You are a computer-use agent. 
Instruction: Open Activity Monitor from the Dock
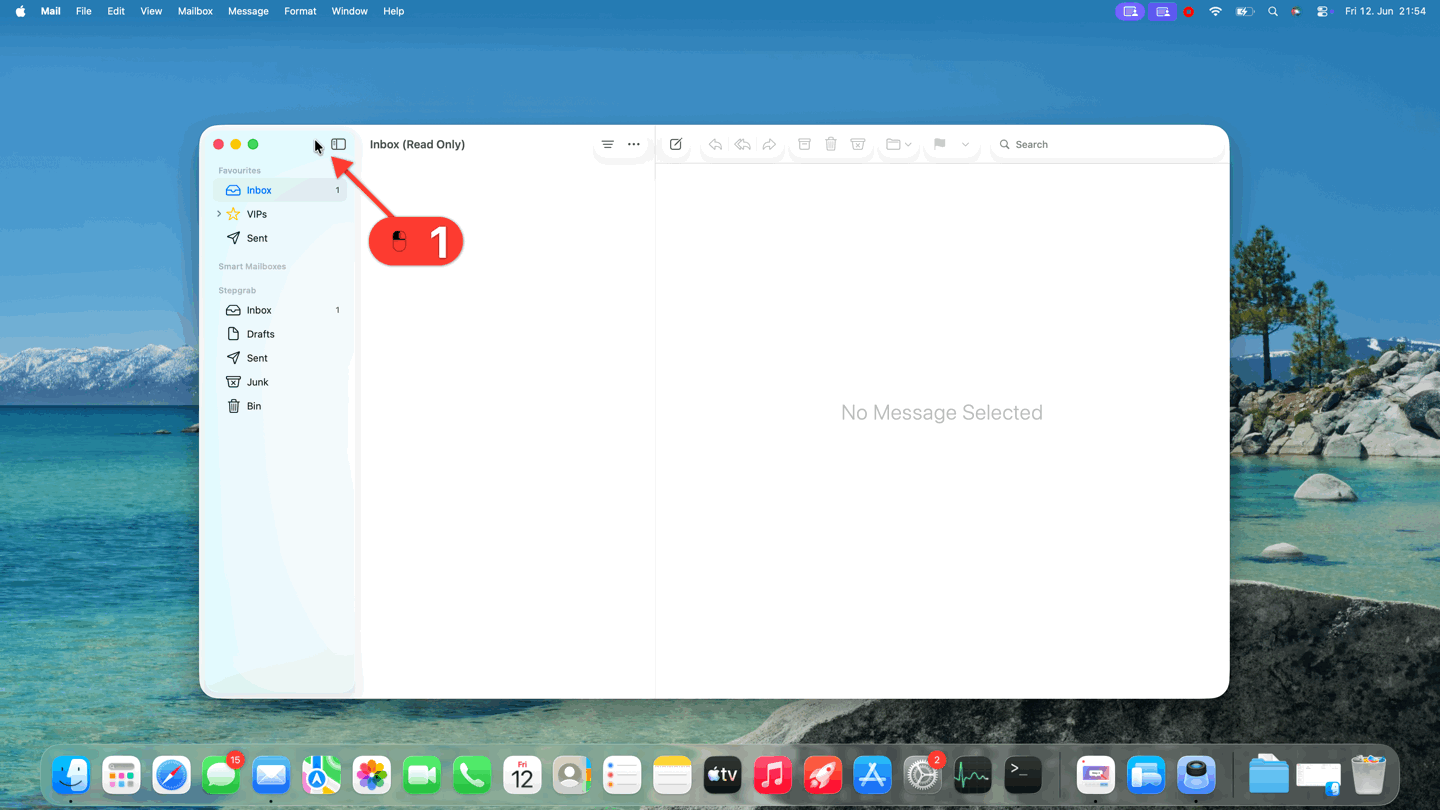972,775
